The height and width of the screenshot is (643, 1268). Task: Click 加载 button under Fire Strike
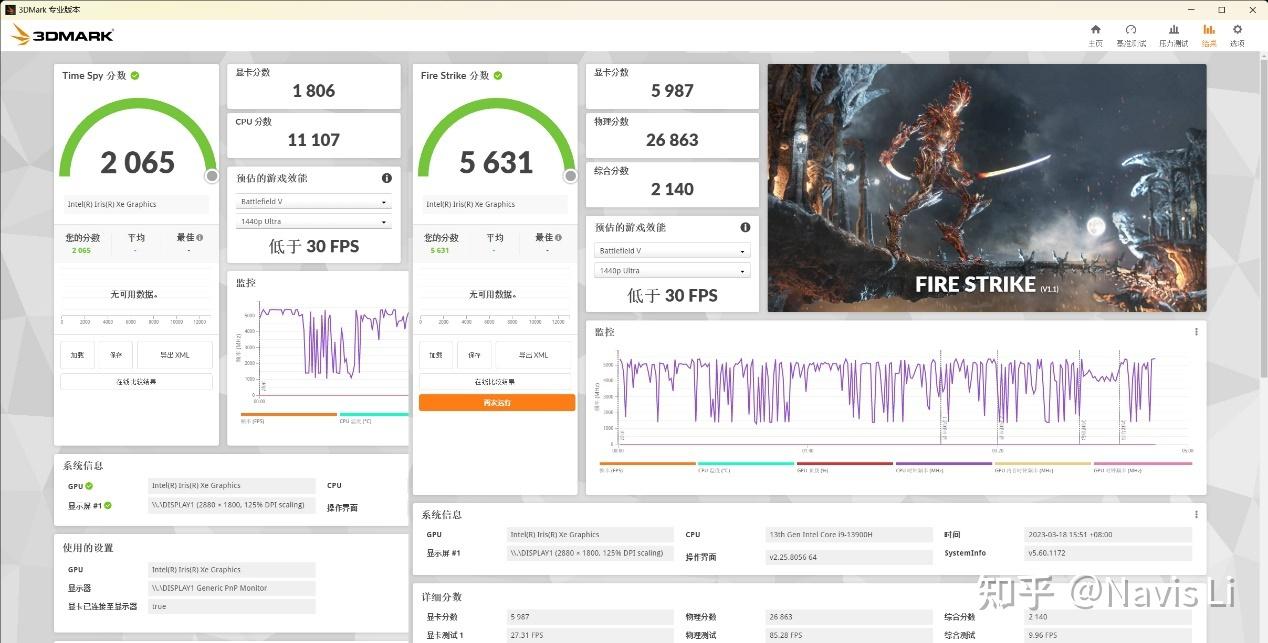coord(436,355)
